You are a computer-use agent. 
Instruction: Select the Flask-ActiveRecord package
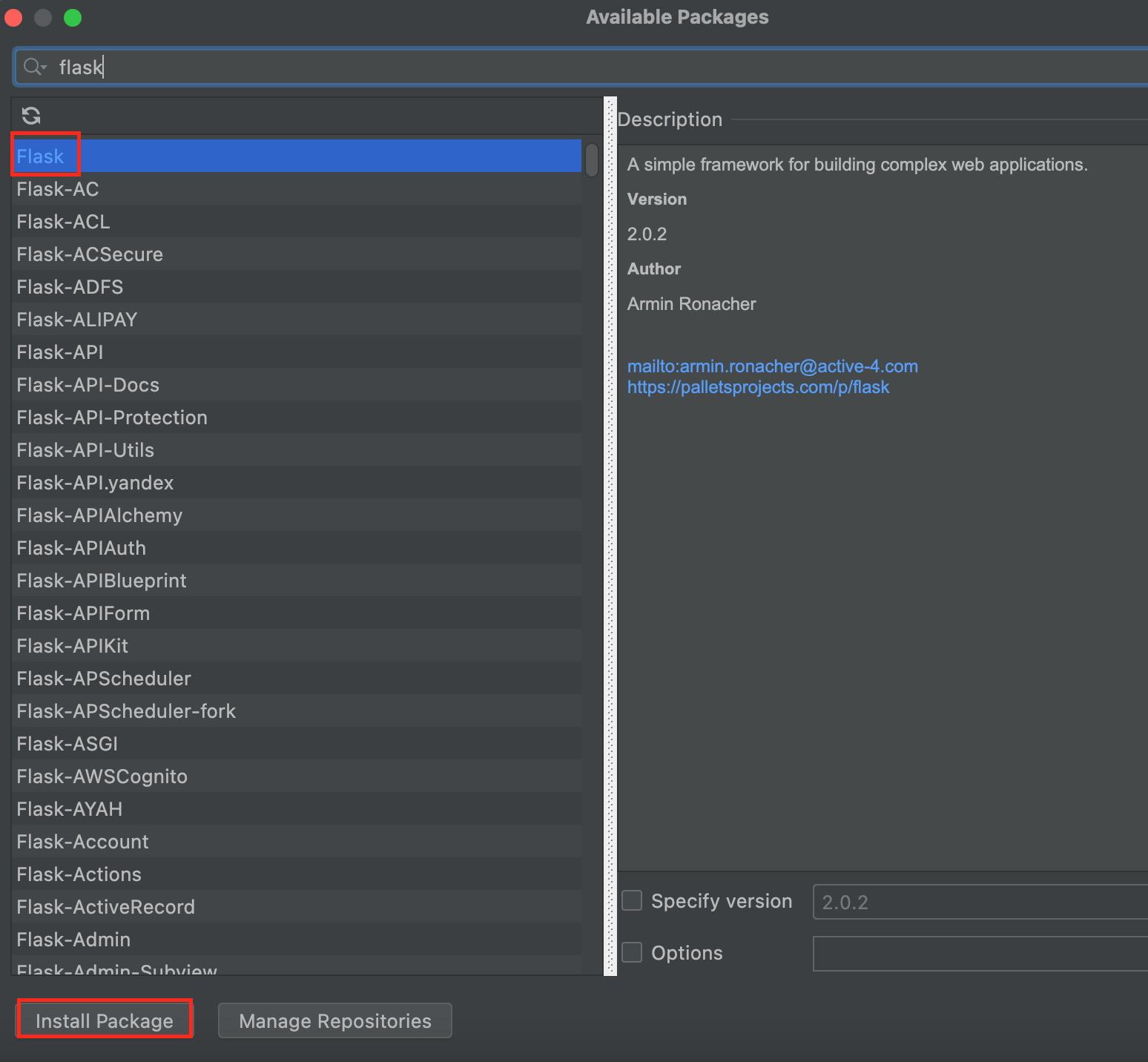(297, 907)
